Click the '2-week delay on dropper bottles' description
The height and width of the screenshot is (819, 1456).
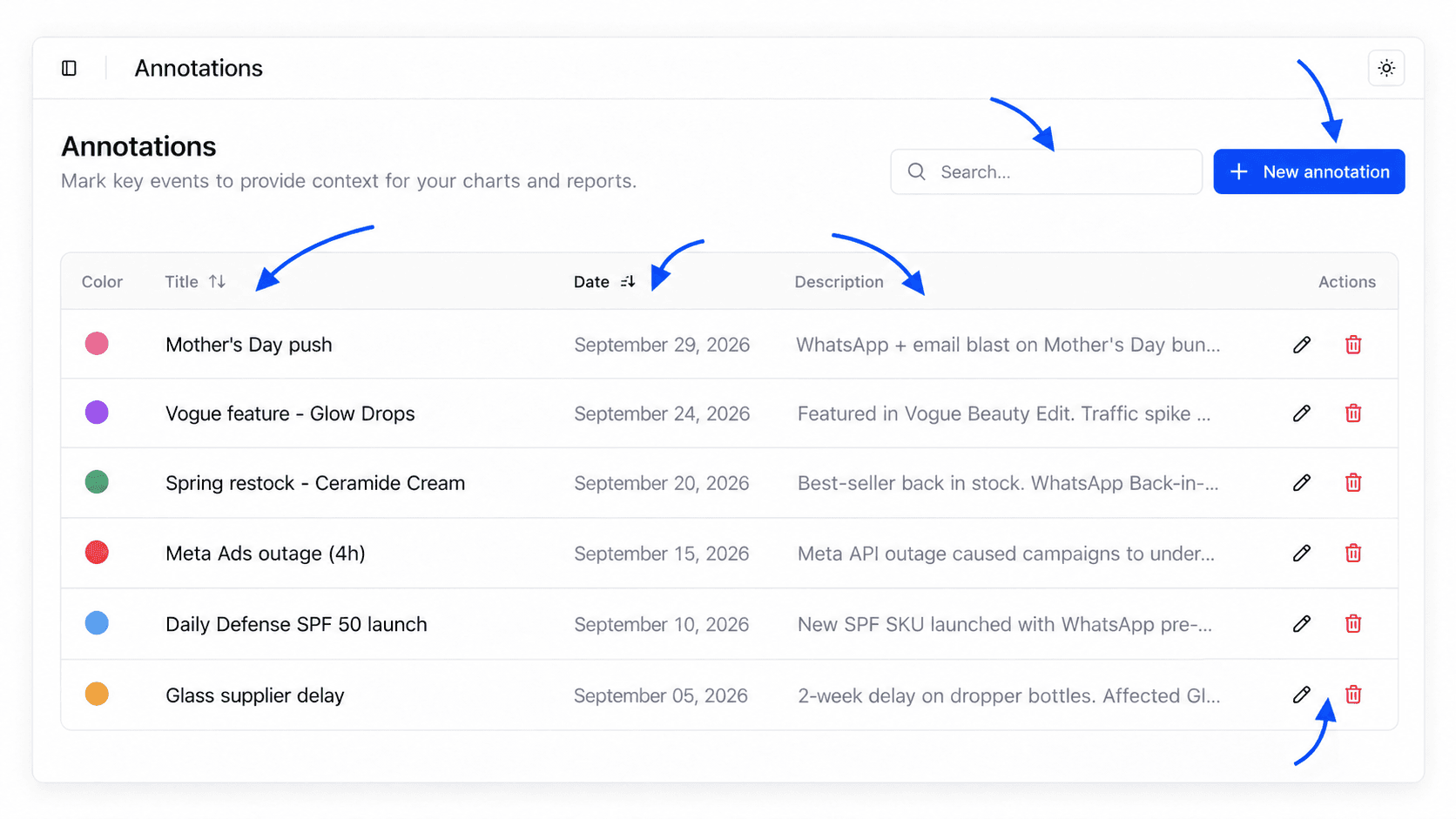pos(1008,695)
